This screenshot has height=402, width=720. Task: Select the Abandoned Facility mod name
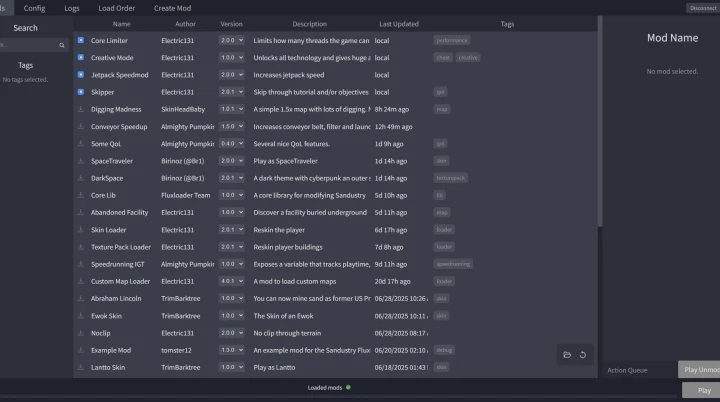tap(119, 212)
